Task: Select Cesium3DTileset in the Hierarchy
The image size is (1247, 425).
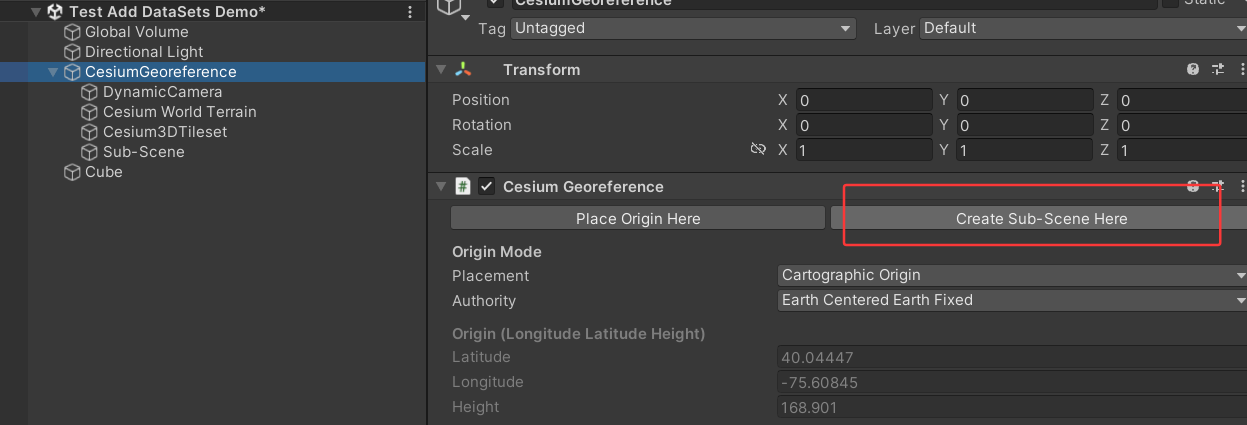Action: point(165,132)
